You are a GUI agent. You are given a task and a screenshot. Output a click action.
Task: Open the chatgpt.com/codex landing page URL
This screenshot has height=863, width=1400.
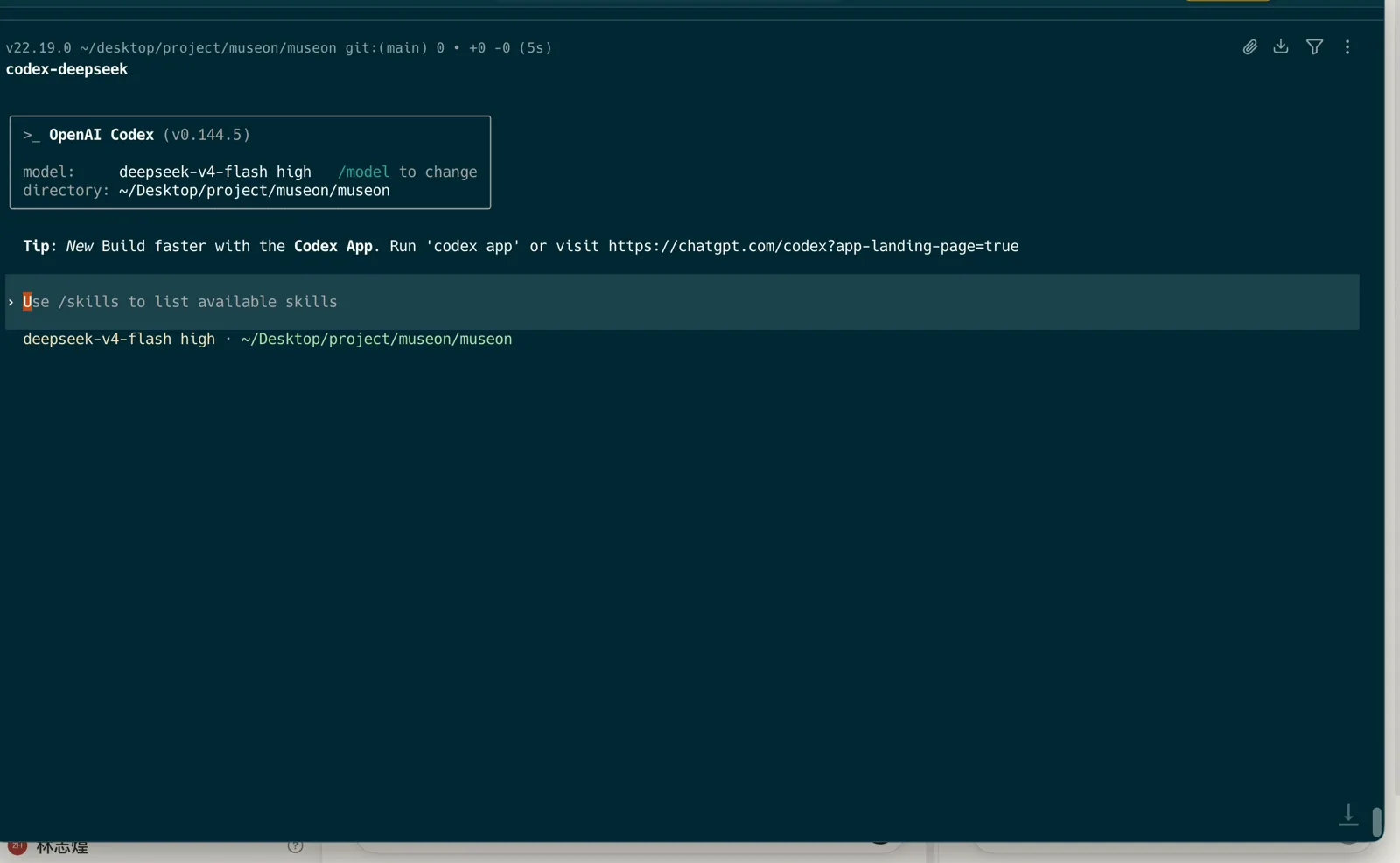[x=814, y=246]
